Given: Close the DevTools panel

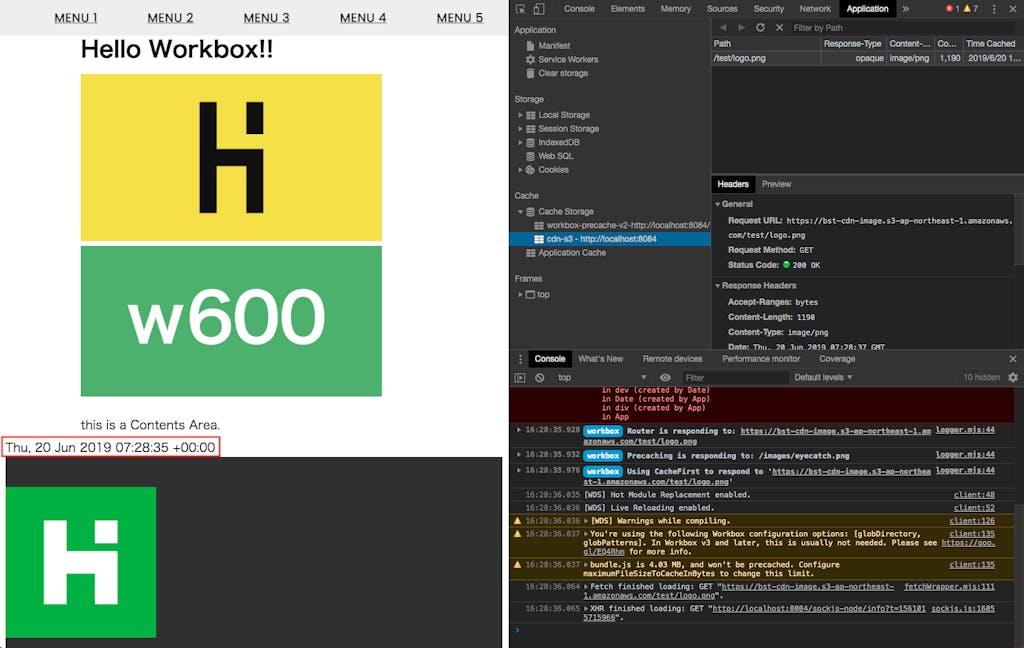Looking at the screenshot, I should (1013, 9).
